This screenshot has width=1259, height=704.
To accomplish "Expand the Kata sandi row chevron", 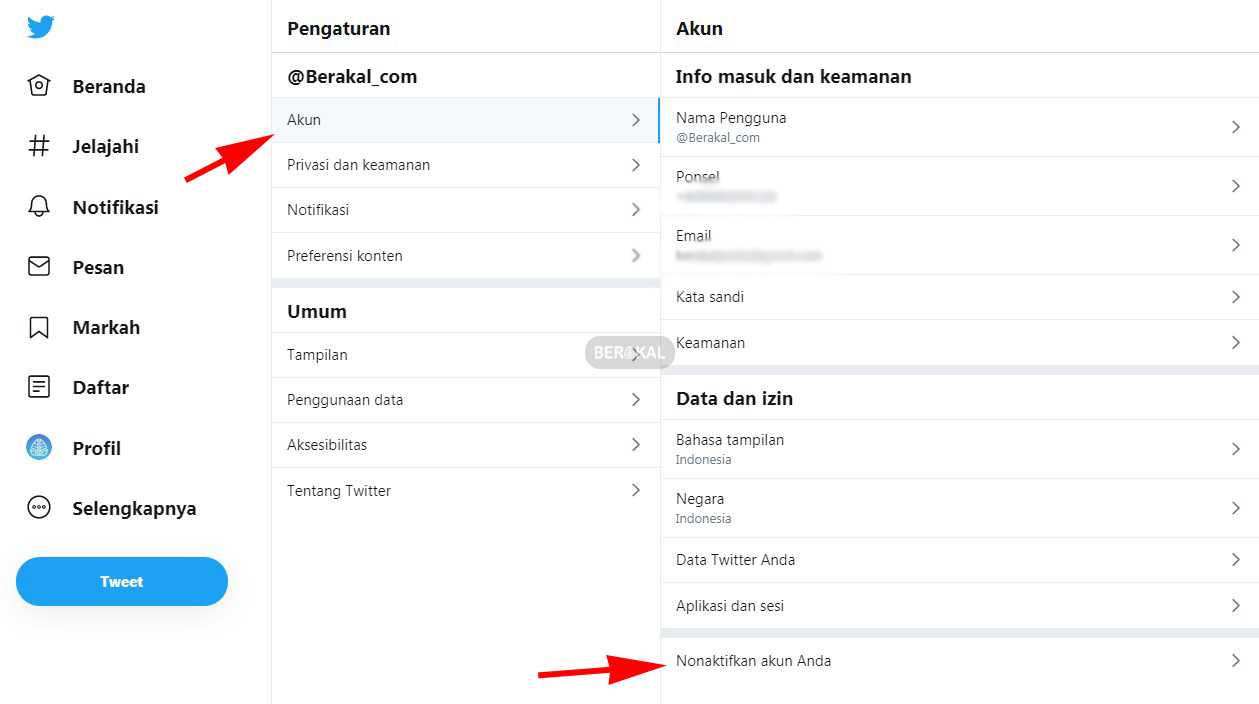I will [1236, 297].
